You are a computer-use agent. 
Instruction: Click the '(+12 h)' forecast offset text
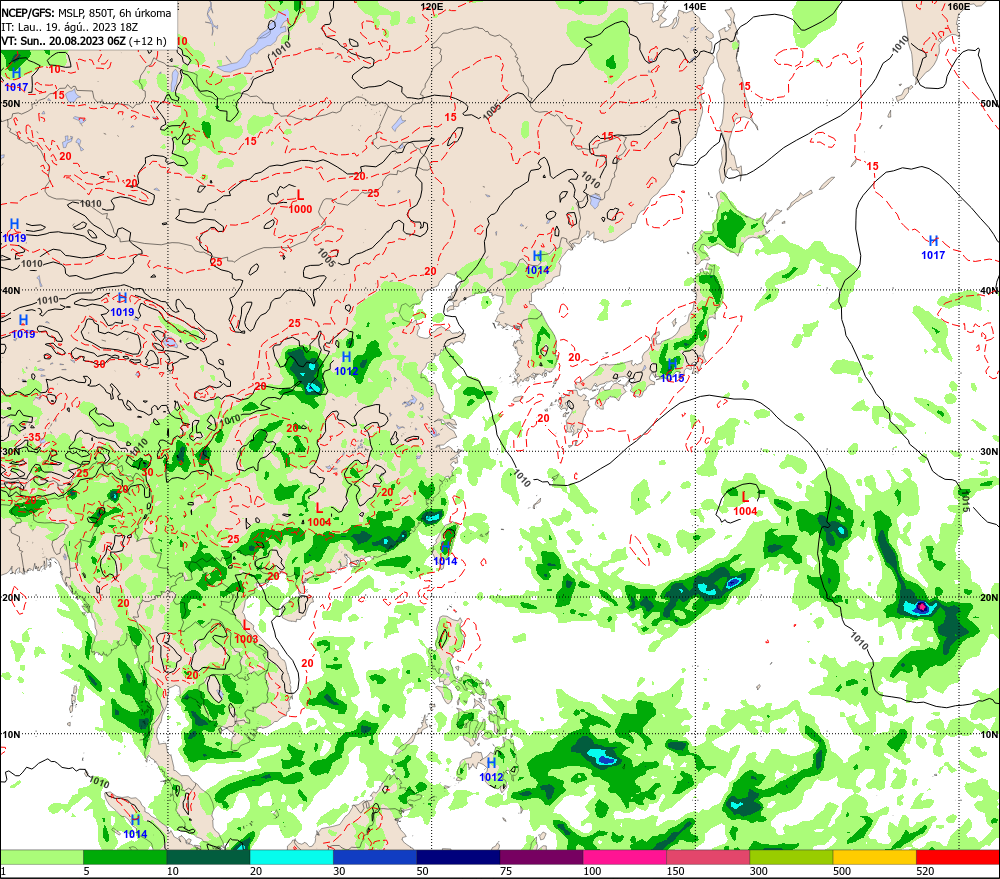147,41
